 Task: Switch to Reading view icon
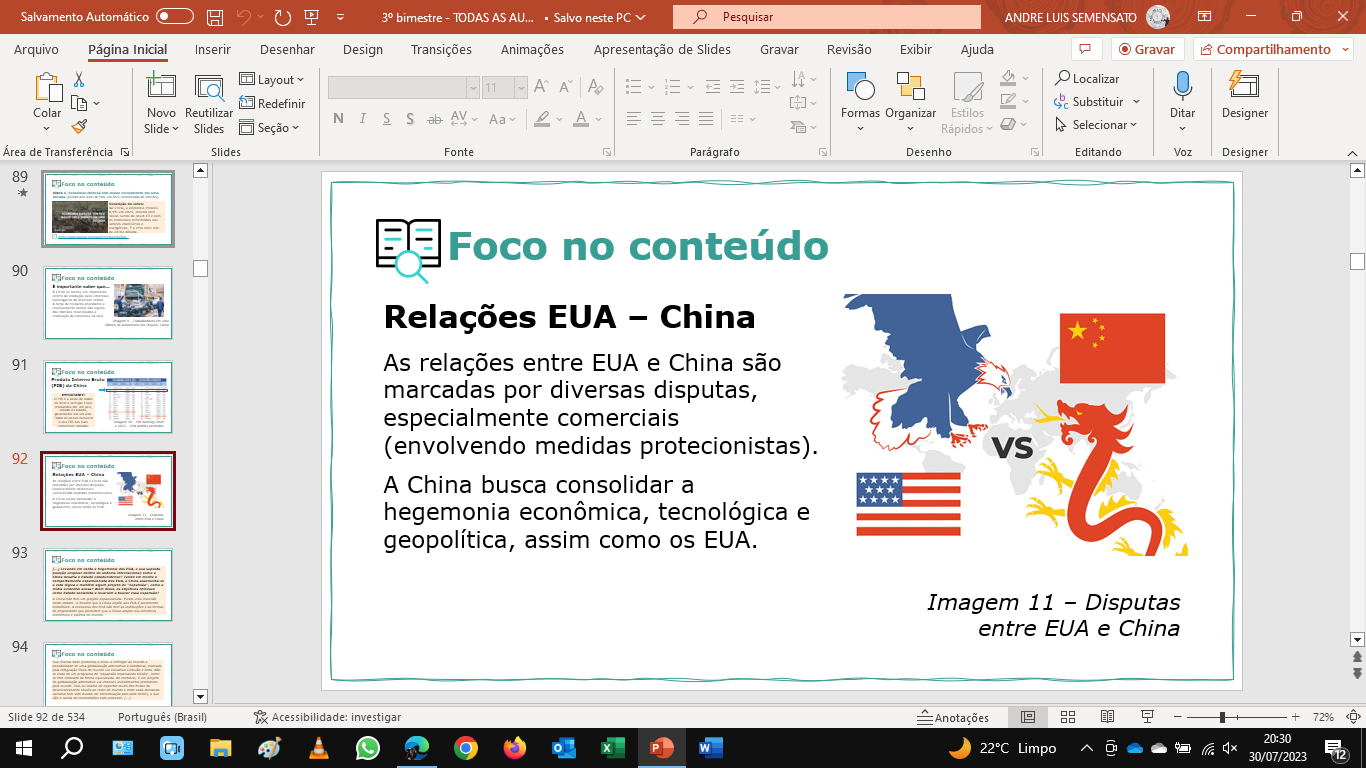pyautogui.click(x=1107, y=718)
